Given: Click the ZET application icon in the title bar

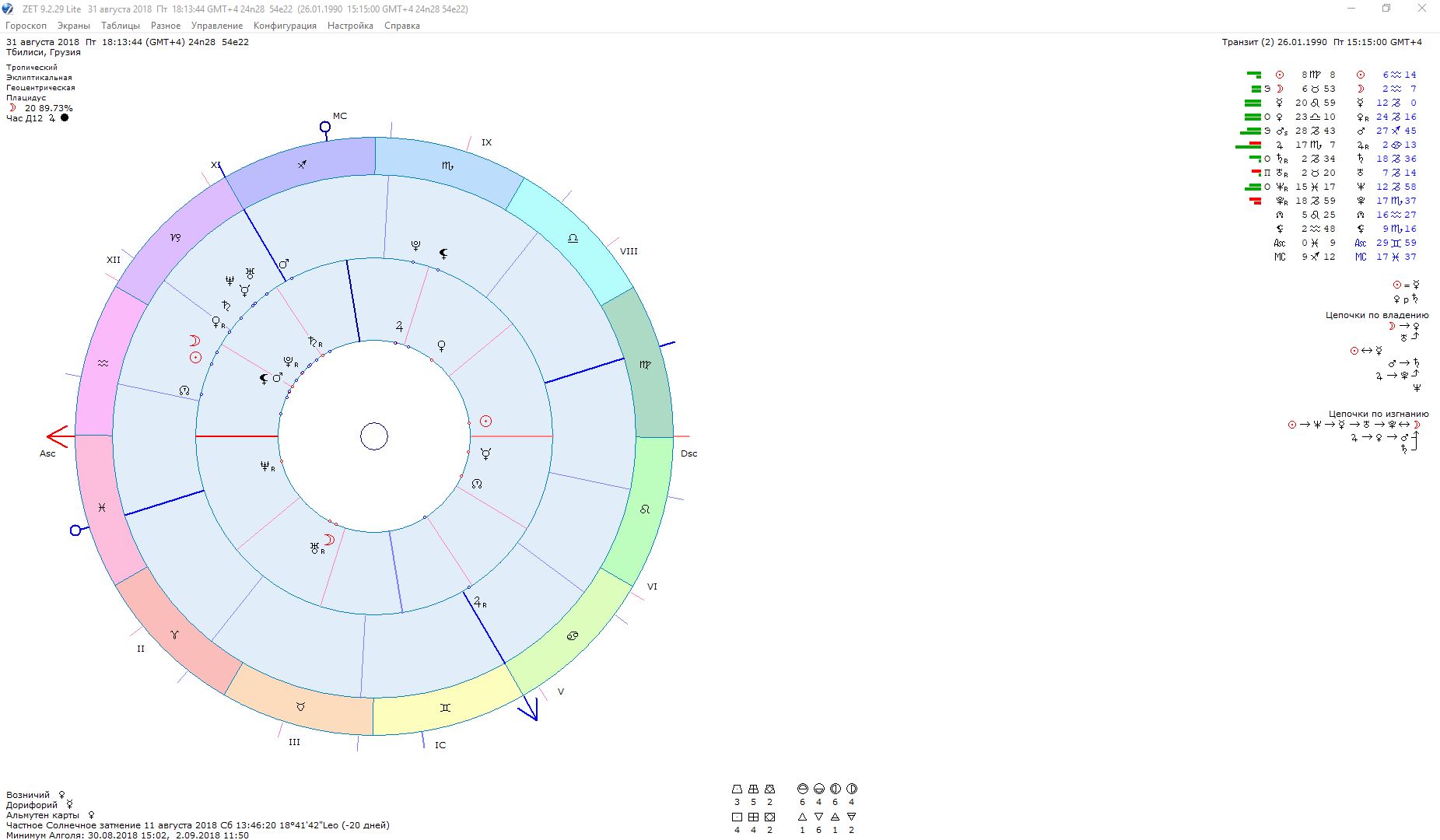Looking at the screenshot, I should click(8, 9).
